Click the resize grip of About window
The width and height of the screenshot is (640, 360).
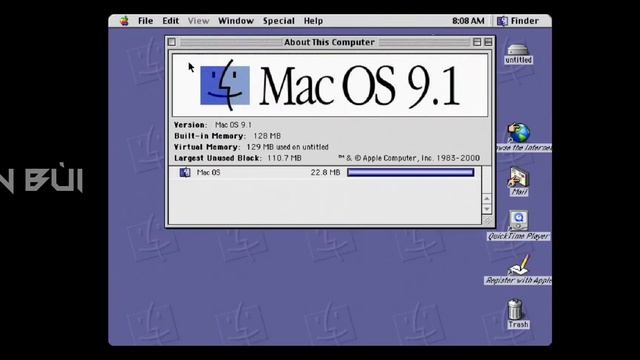pyautogui.click(x=487, y=220)
